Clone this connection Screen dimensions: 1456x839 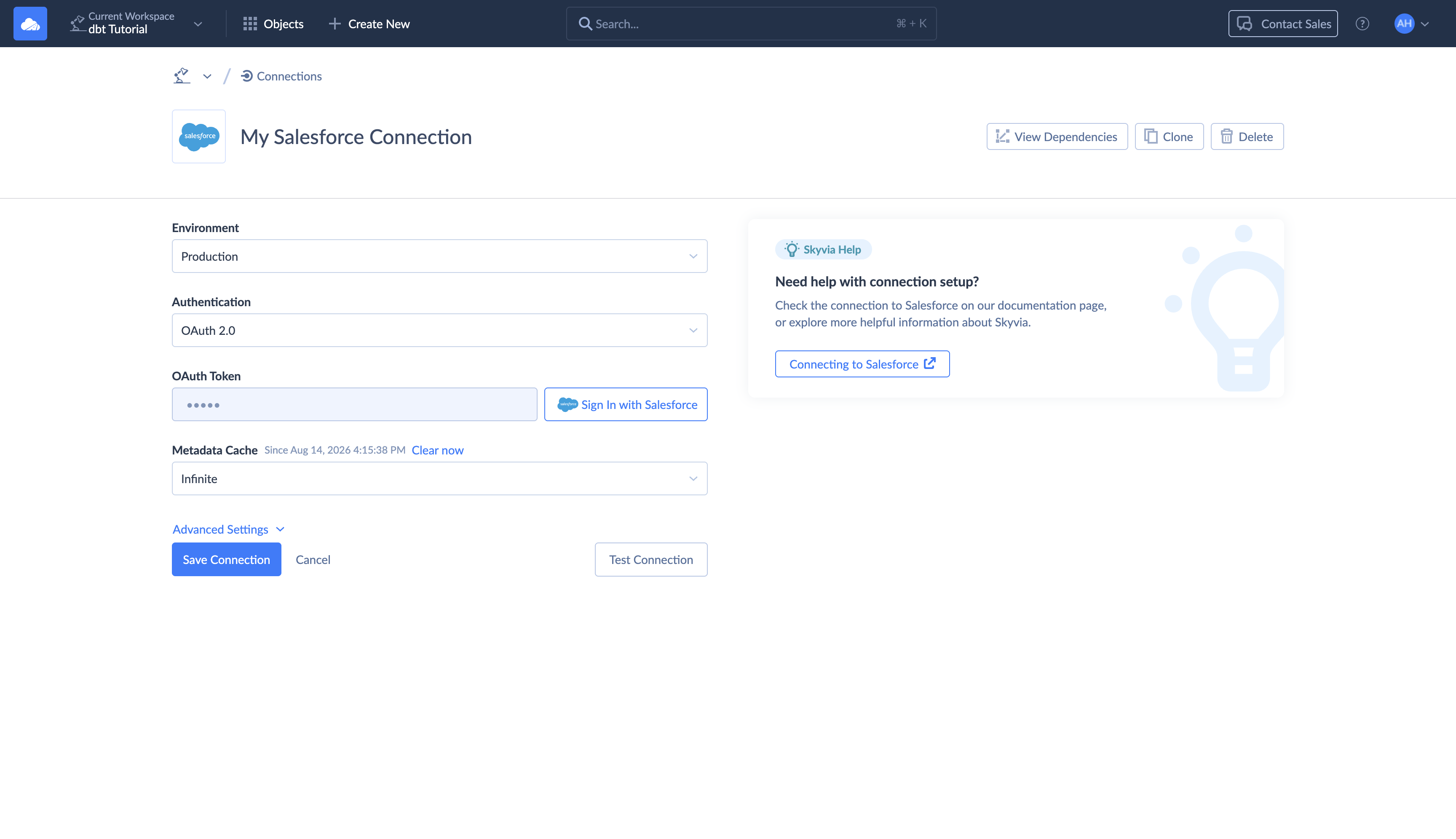tap(1169, 136)
